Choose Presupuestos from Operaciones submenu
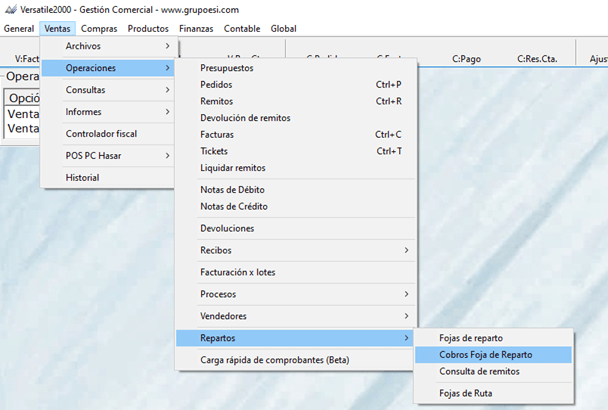 [227, 69]
